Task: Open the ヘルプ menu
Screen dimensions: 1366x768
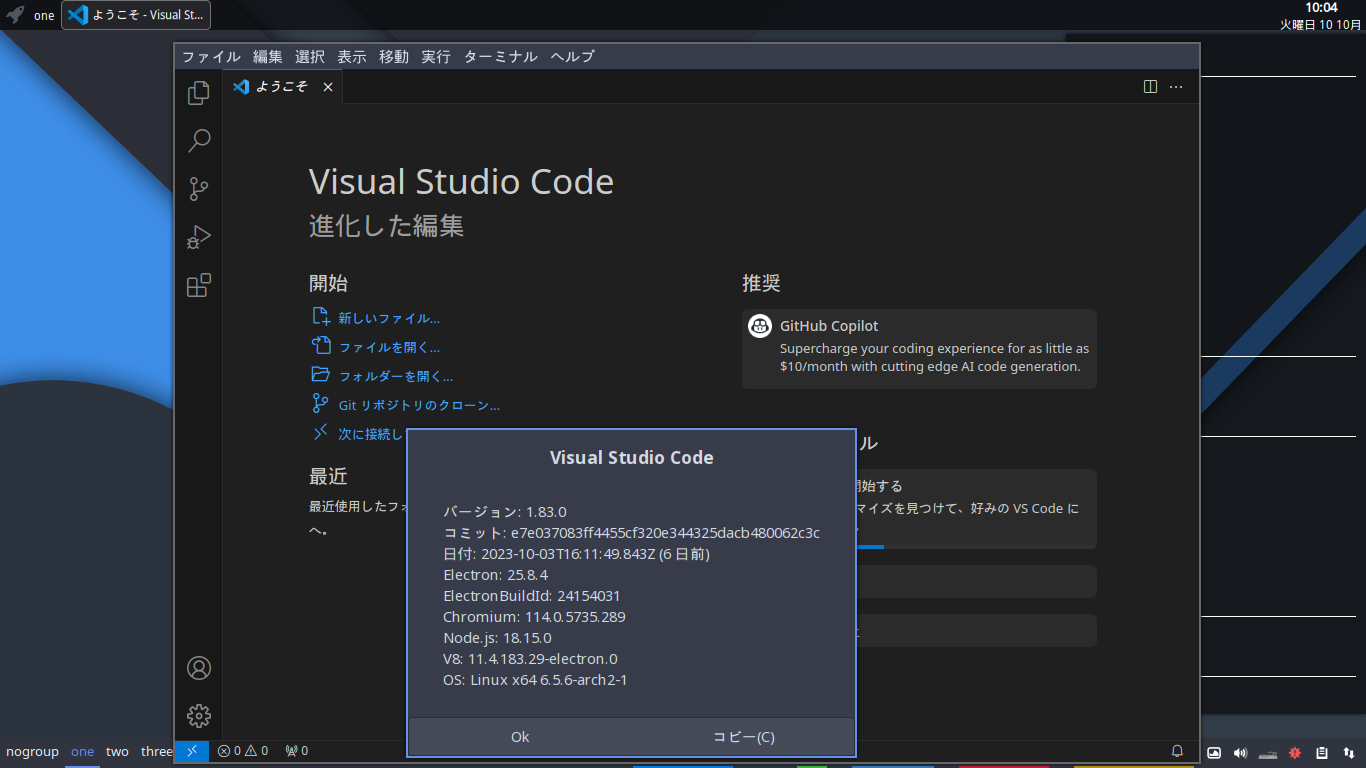Action: 573,57
